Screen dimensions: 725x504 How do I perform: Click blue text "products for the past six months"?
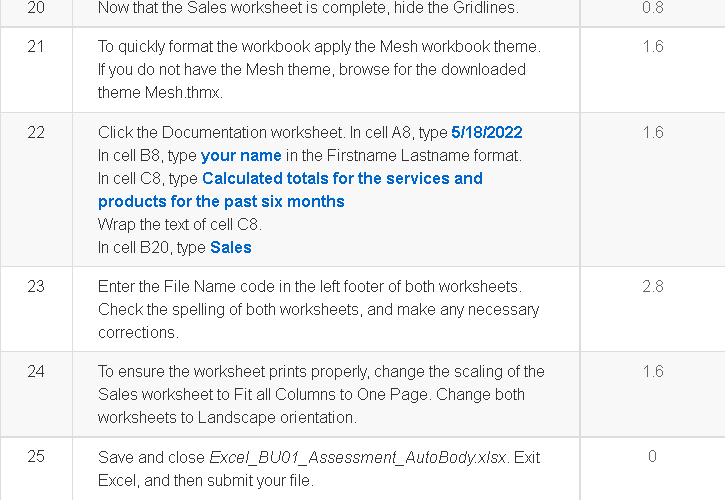click(221, 202)
